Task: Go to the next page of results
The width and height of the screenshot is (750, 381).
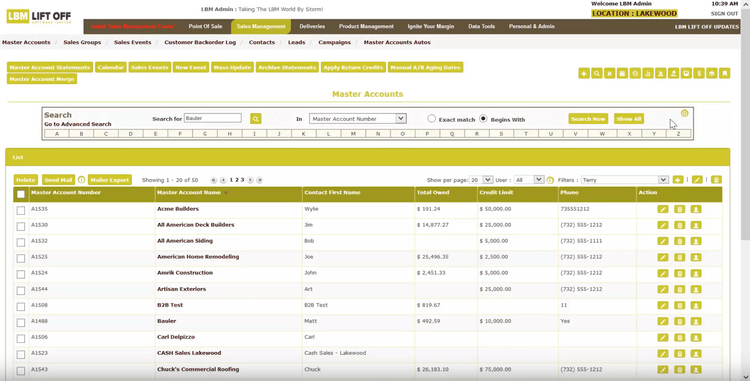Action: 250,180
